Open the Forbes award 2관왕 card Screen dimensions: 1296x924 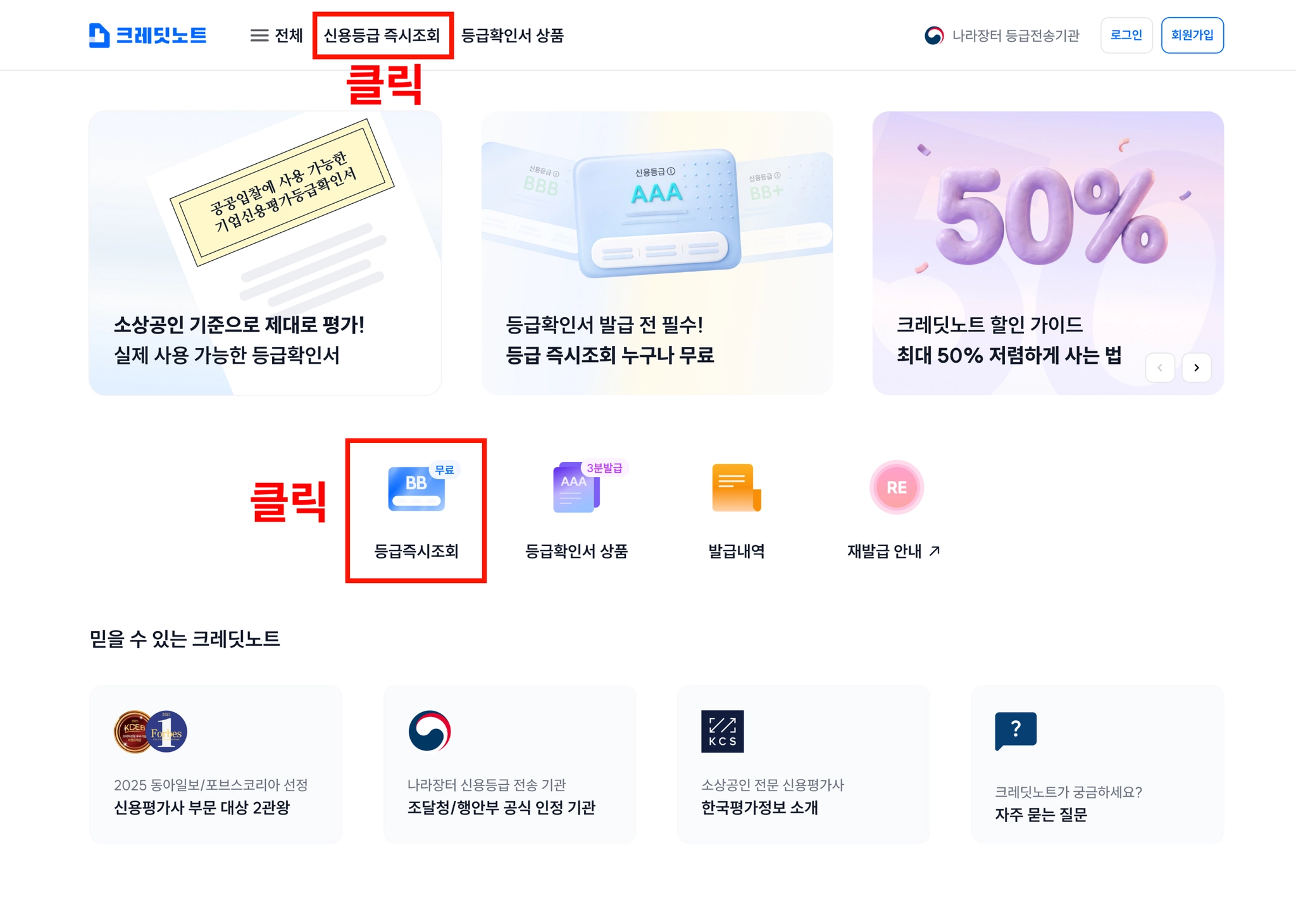[x=216, y=764]
